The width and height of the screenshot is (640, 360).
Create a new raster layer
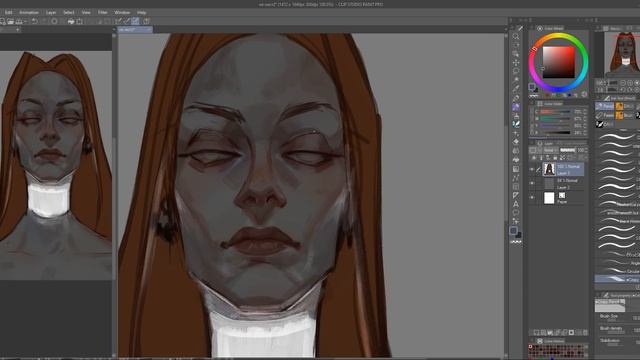[x=536, y=333]
